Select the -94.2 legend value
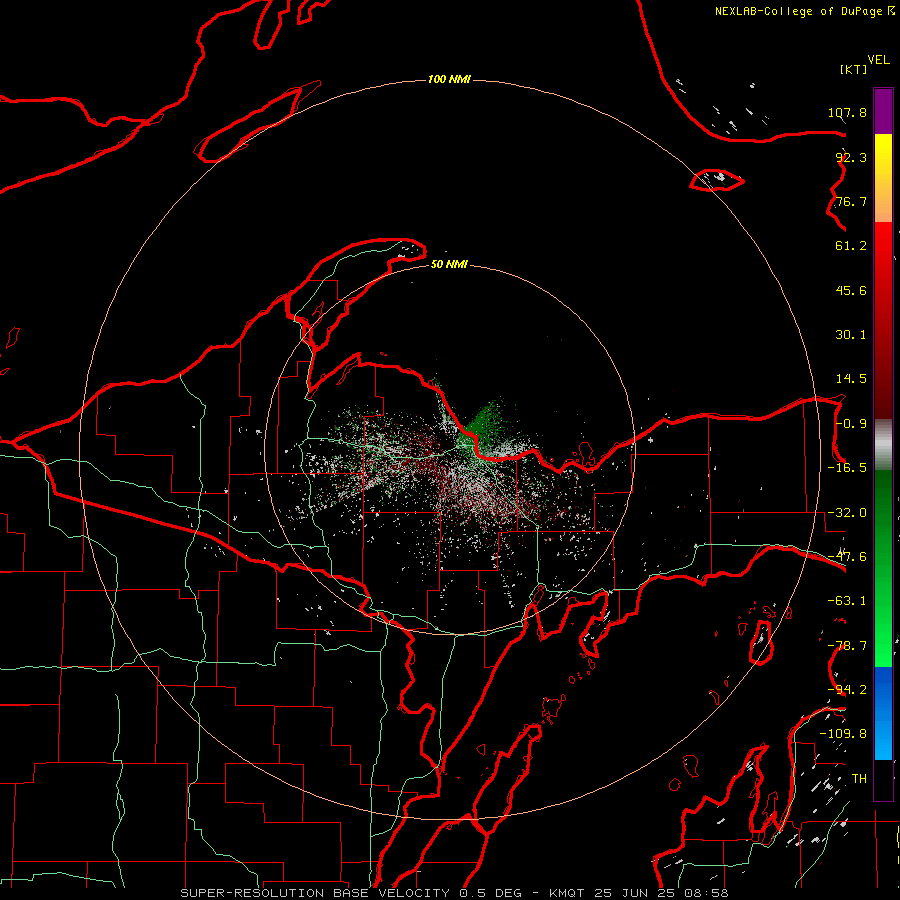The height and width of the screenshot is (900, 900). pos(847,690)
